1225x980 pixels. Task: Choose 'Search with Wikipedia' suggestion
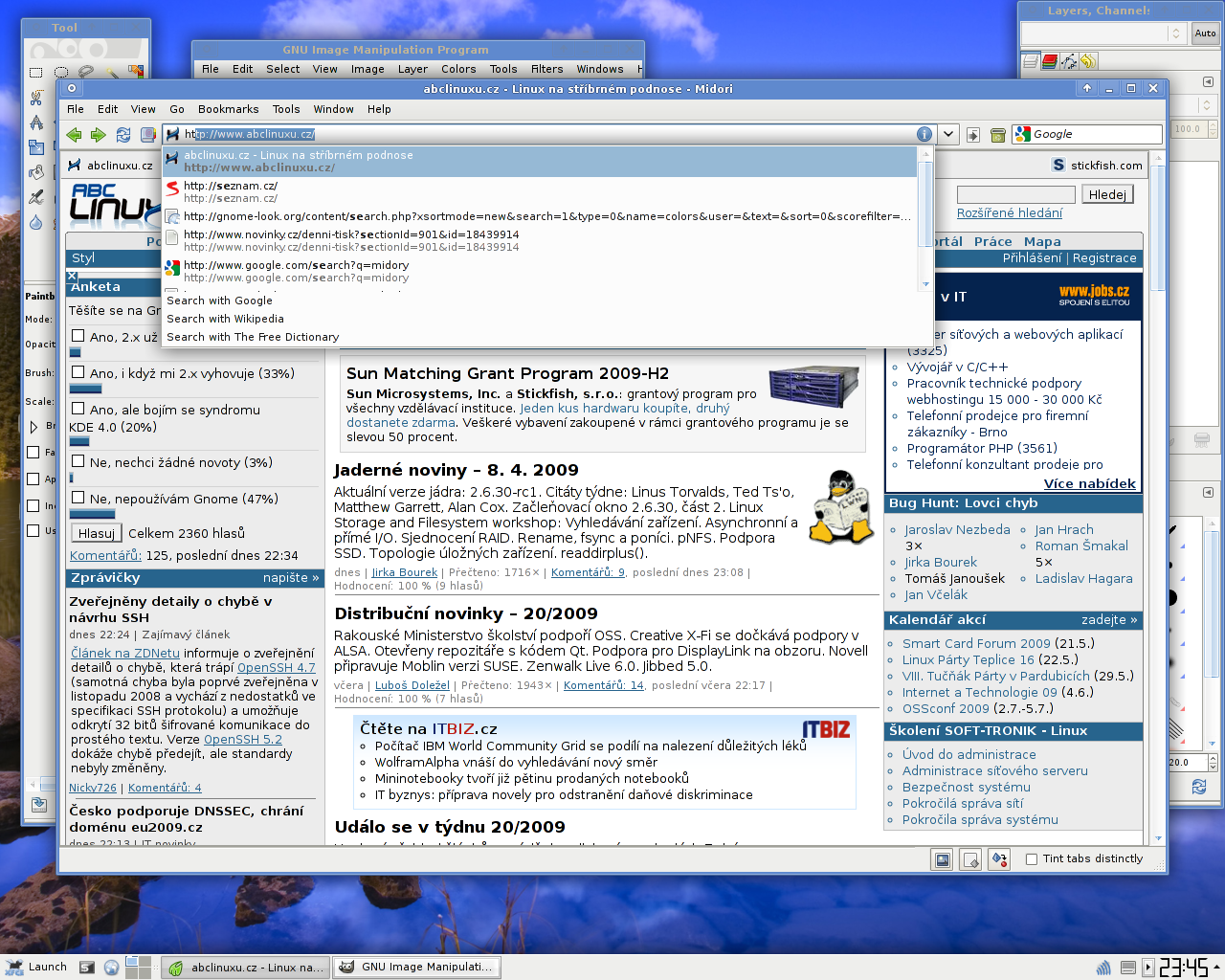tap(225, 319)
